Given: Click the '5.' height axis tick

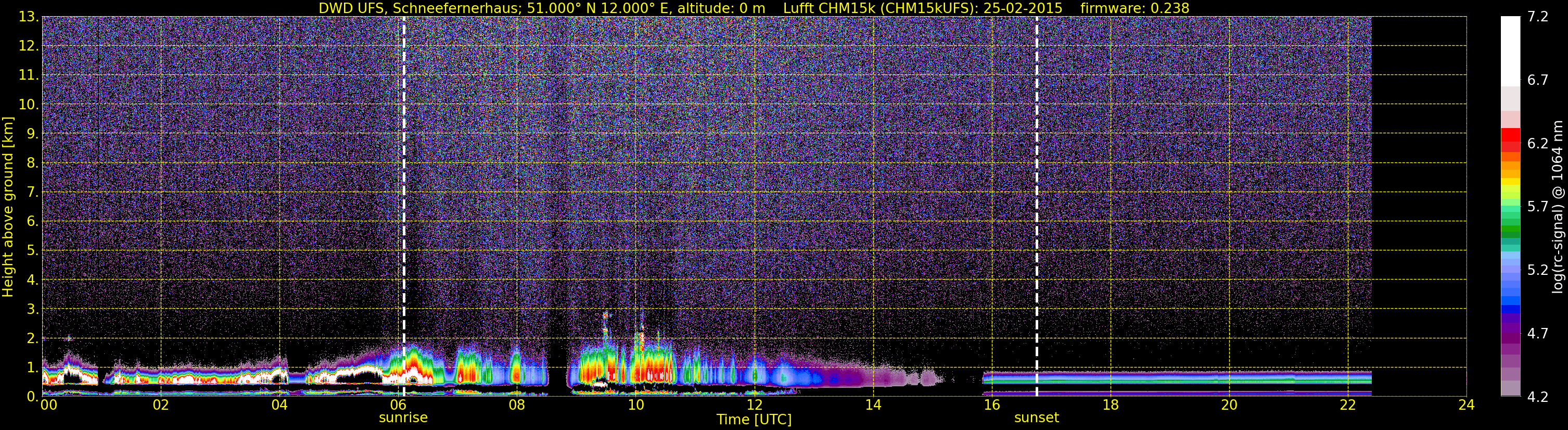Looking at the screenshot, I should 32,250.
